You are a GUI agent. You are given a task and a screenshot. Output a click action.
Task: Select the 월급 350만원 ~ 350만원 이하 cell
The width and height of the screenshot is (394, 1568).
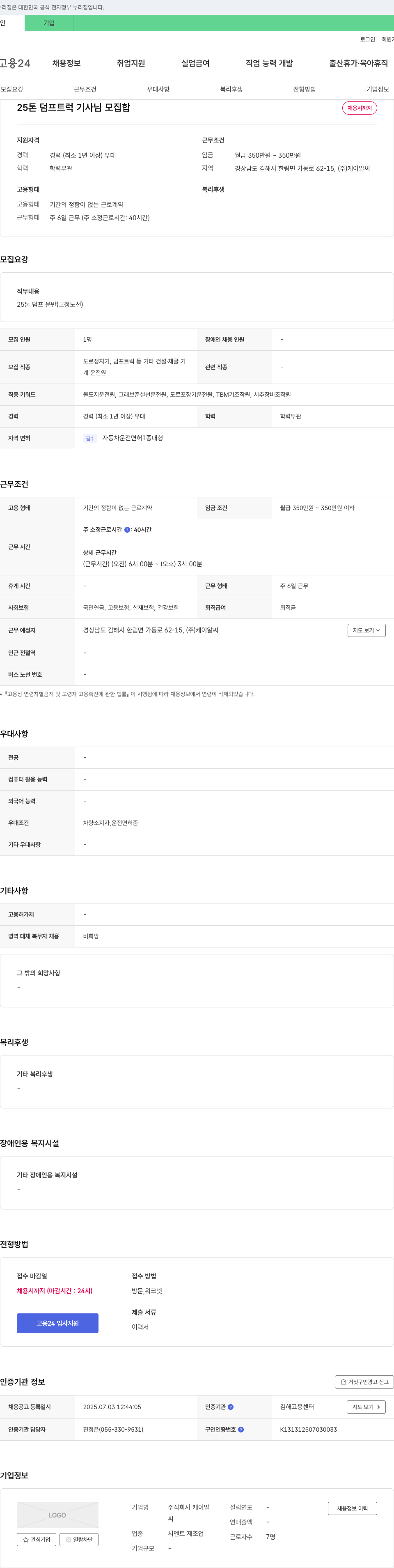coord(317,508)
